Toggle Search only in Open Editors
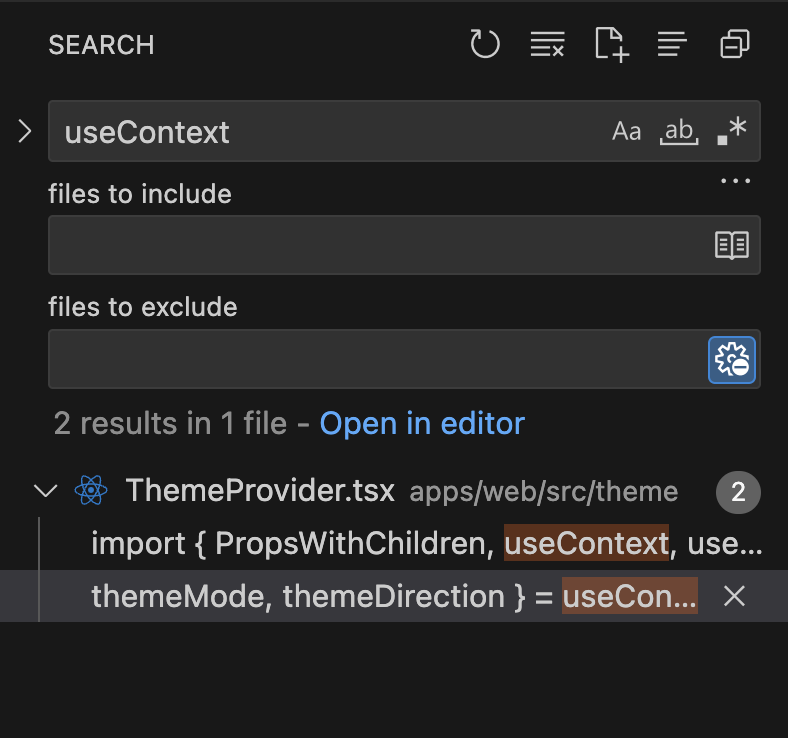788x738 pixels. click(x=732, y=245)
